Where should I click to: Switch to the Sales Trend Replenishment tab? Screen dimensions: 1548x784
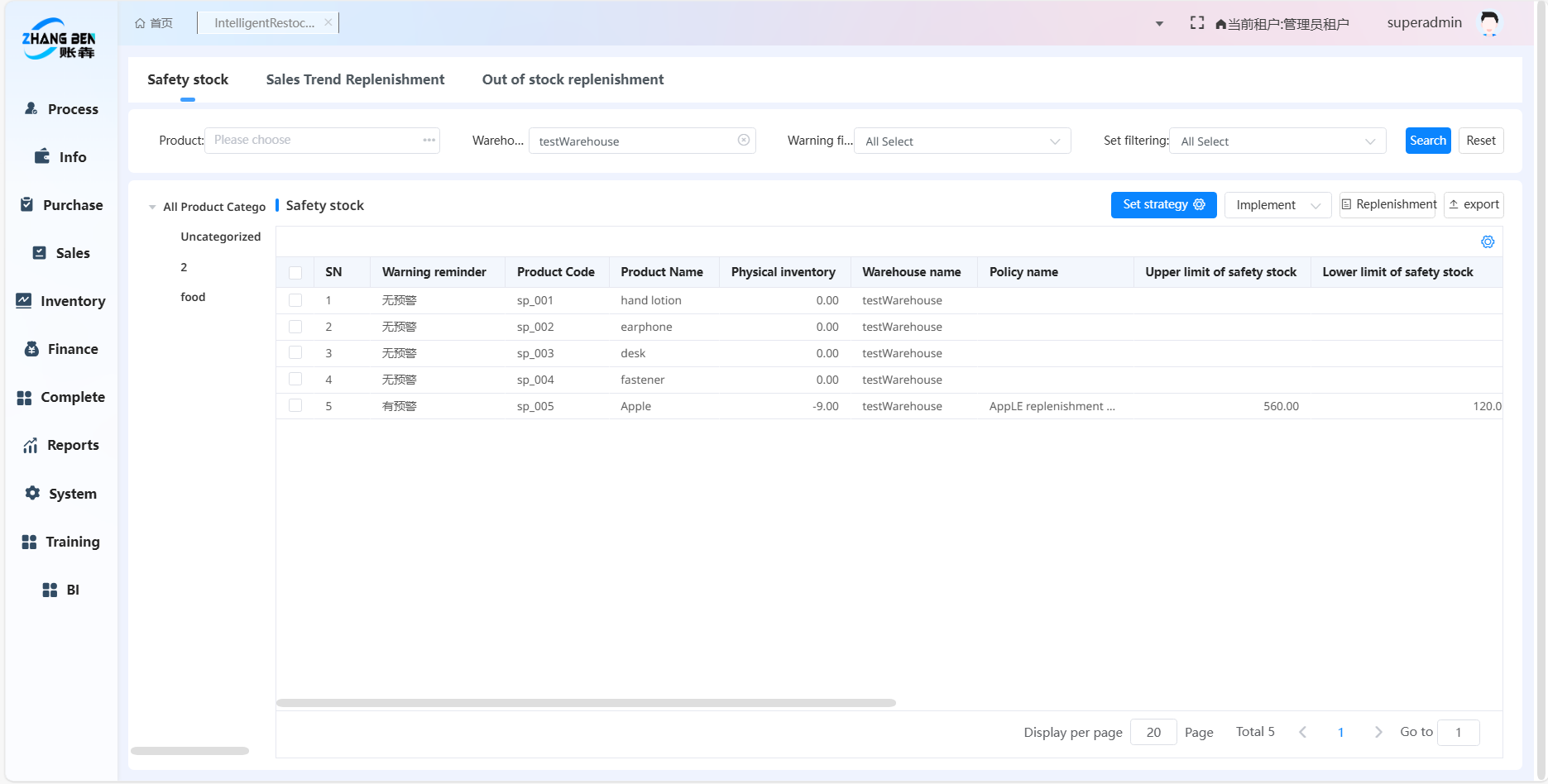click(x=355, y=79)
